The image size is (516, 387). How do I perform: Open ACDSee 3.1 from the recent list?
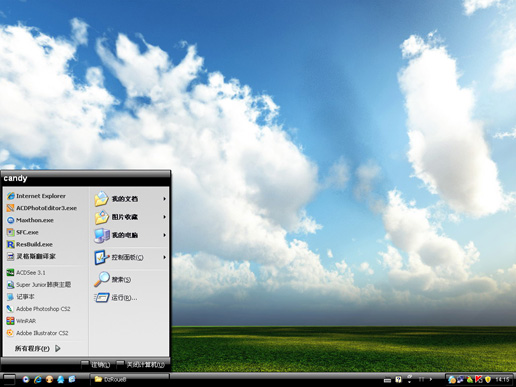coord(26,272)
